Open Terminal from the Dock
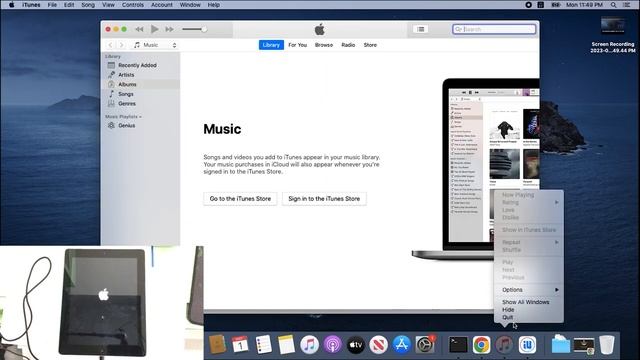The image size is (640, 360). pos(458,344)
